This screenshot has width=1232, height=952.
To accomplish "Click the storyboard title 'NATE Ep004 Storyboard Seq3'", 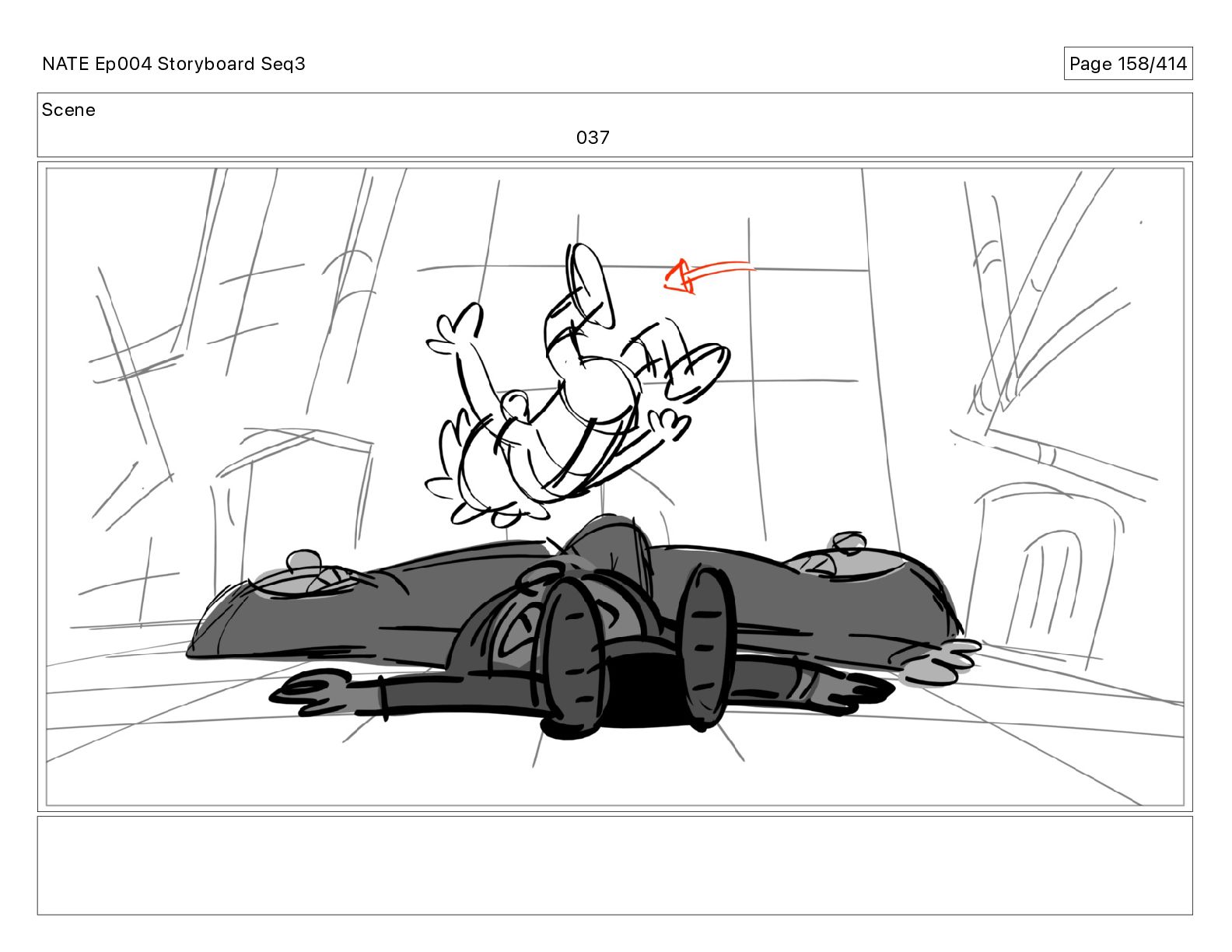I will 173,64.
